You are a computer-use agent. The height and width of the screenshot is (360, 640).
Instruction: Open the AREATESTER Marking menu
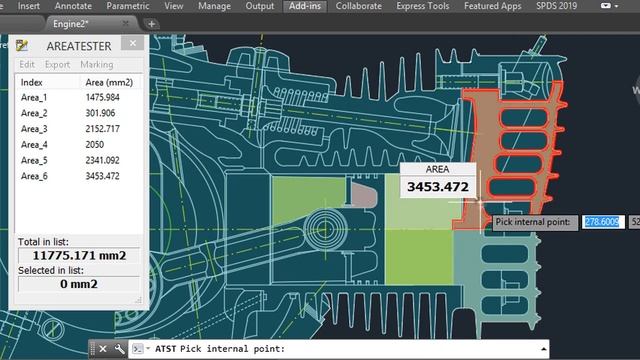(97, 64)
